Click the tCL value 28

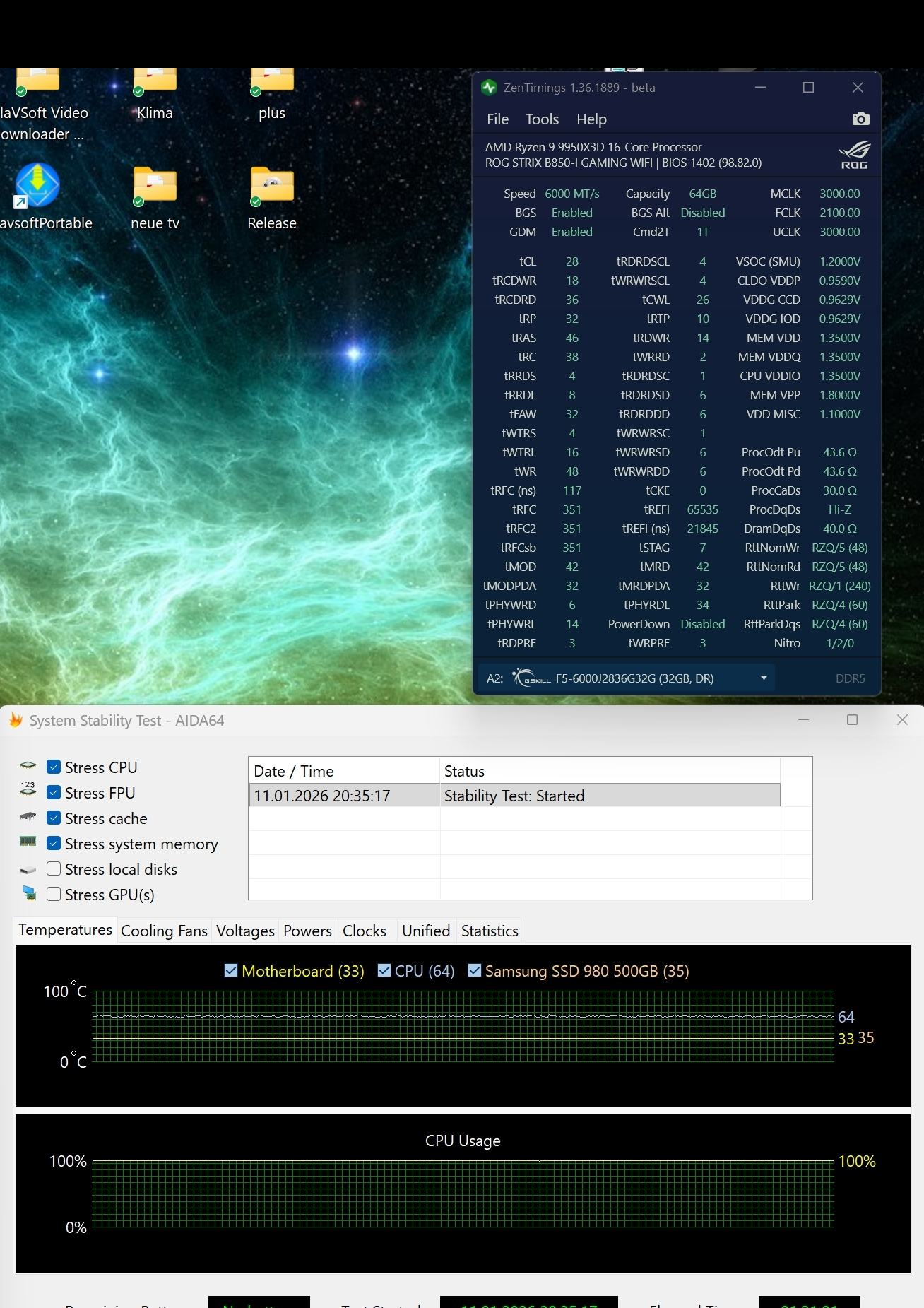[572, 261]
